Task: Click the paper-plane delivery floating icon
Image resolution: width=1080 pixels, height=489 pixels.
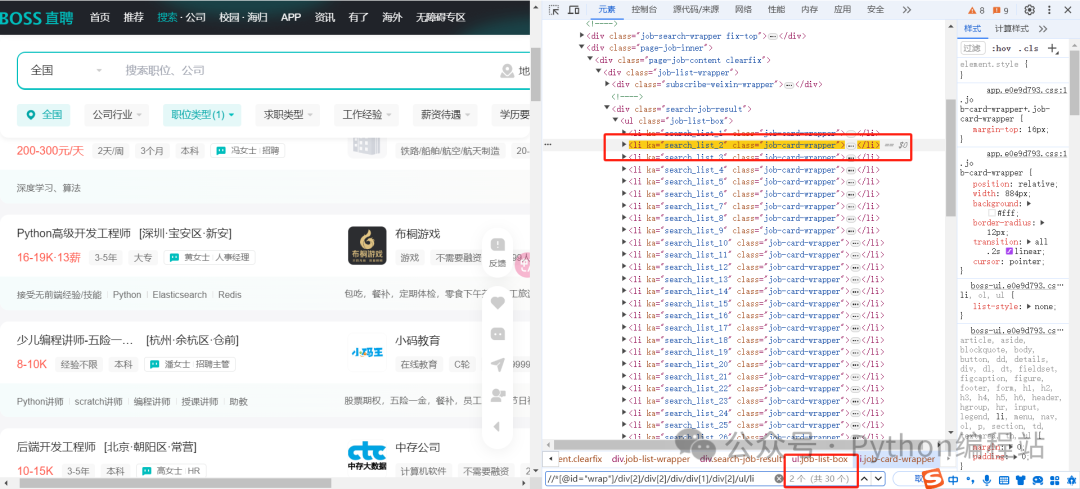Action: click(x=497, y=364)
